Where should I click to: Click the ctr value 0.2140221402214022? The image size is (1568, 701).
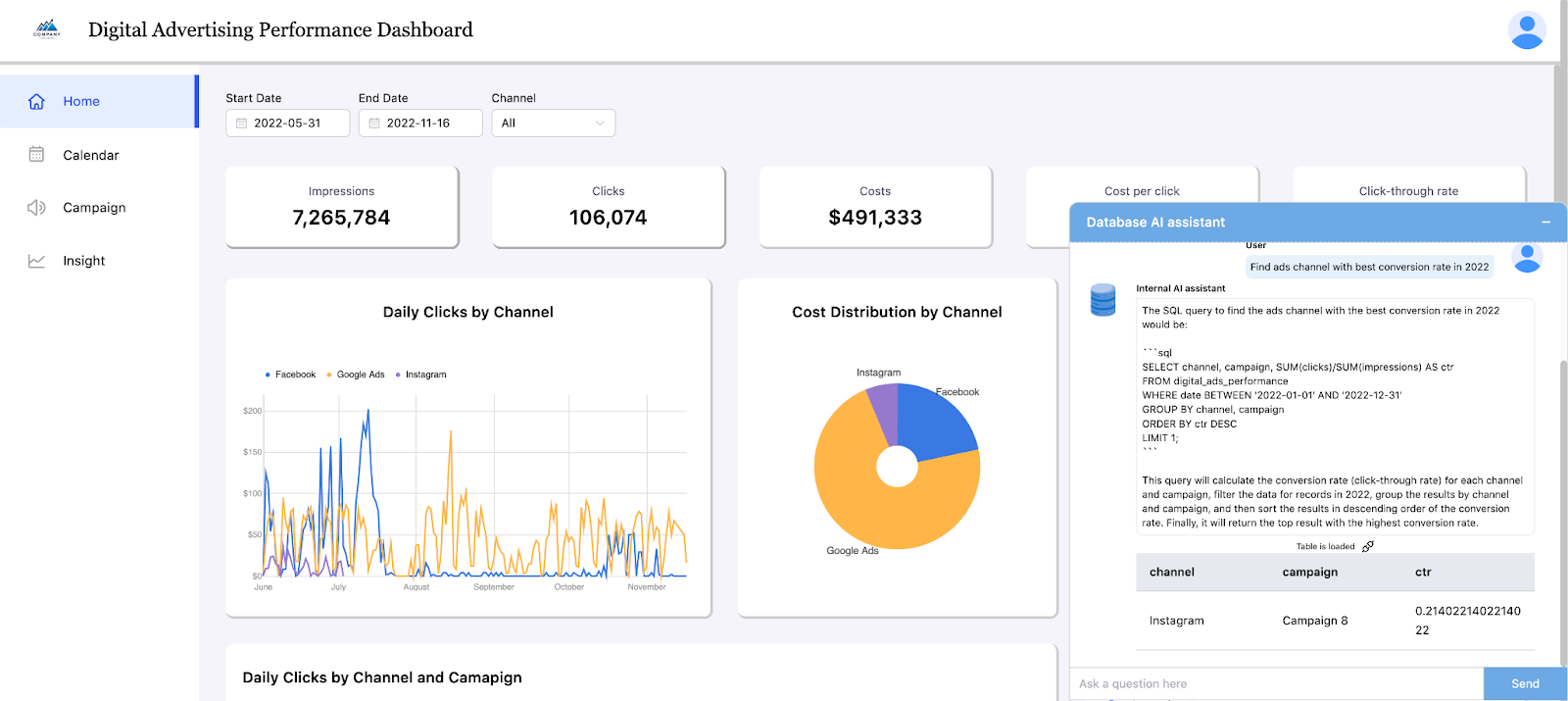click(x=1468, y=621)
